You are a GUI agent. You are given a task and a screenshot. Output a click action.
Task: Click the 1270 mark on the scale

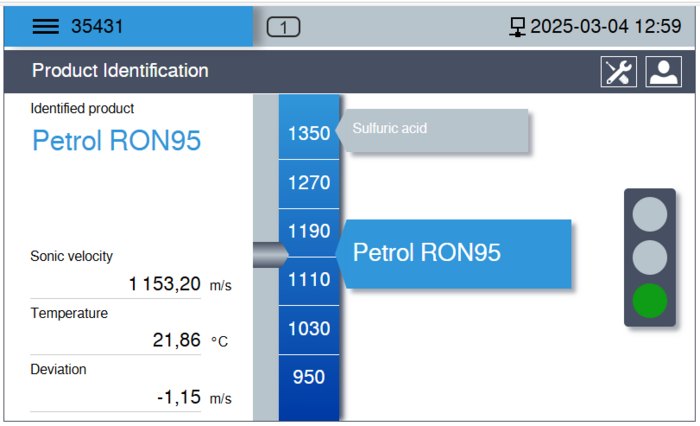pos(309,183)
